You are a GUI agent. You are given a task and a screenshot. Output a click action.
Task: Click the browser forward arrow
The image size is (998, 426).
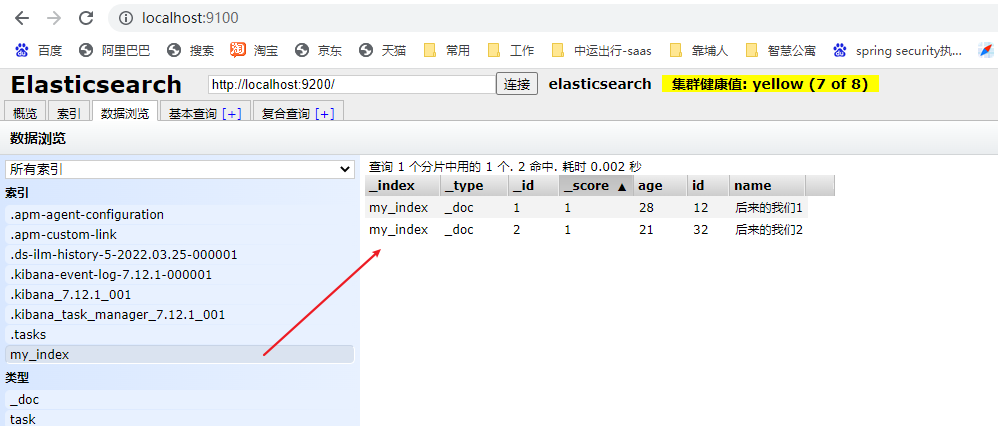click(x=54, y=18)
